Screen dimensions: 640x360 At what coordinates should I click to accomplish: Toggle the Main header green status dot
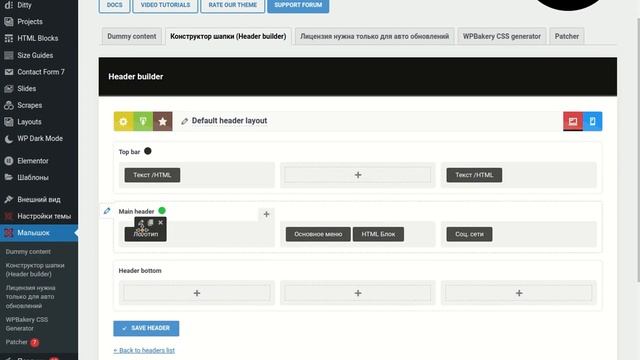(162, 211)
